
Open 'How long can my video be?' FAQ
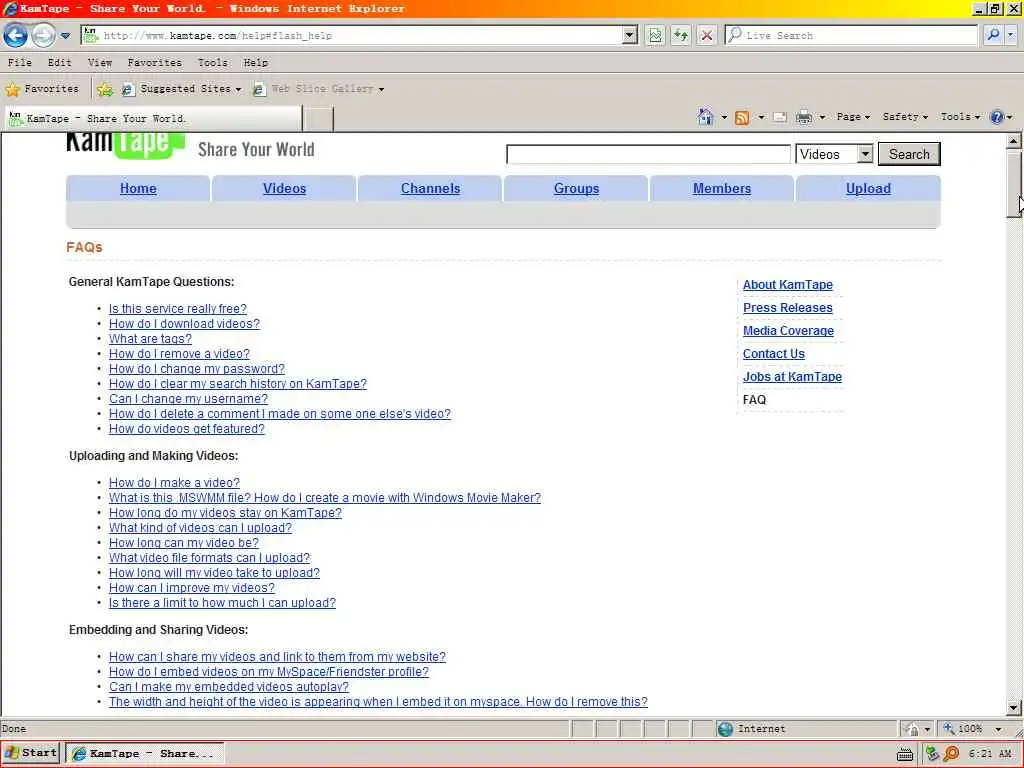pos(184,543)
